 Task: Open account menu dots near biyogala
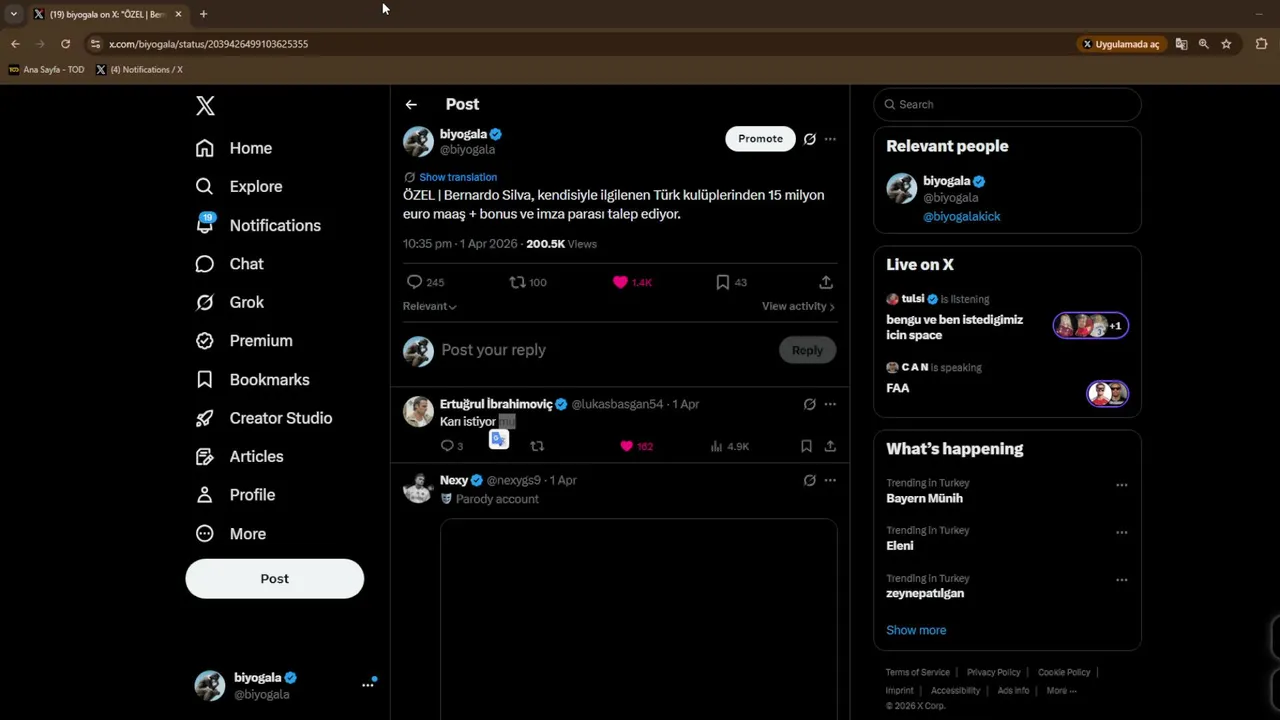(x=368, y=685)
